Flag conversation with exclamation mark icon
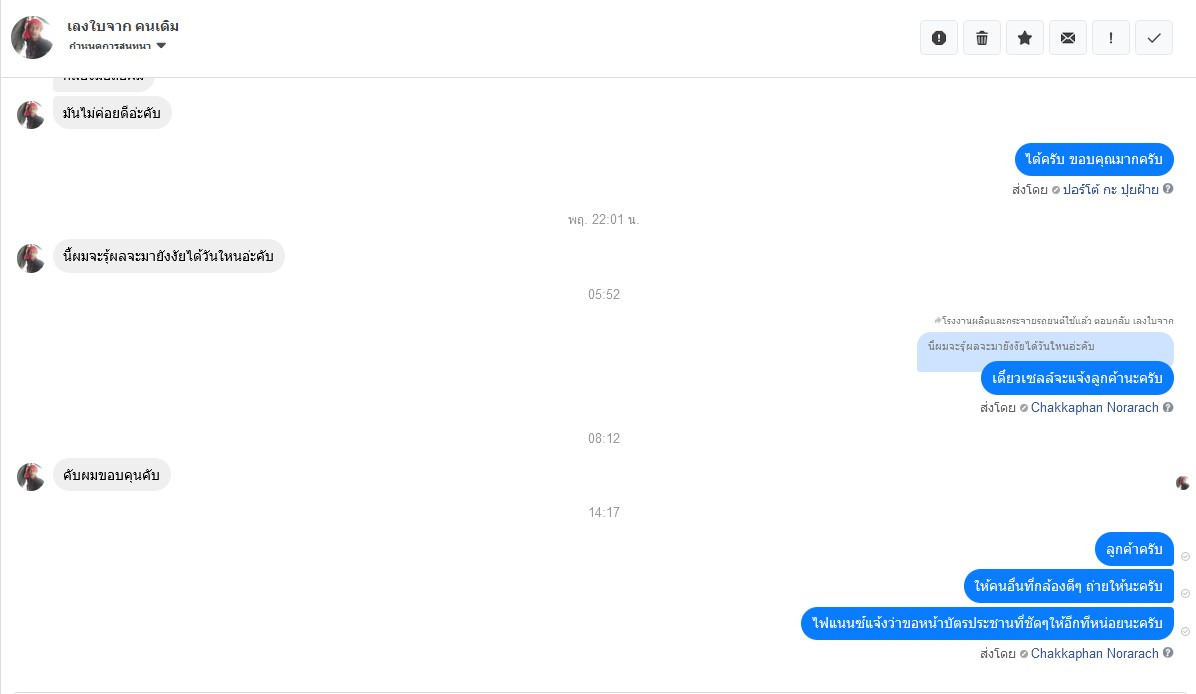1196x694 pixels. (x=1111, y=37)
